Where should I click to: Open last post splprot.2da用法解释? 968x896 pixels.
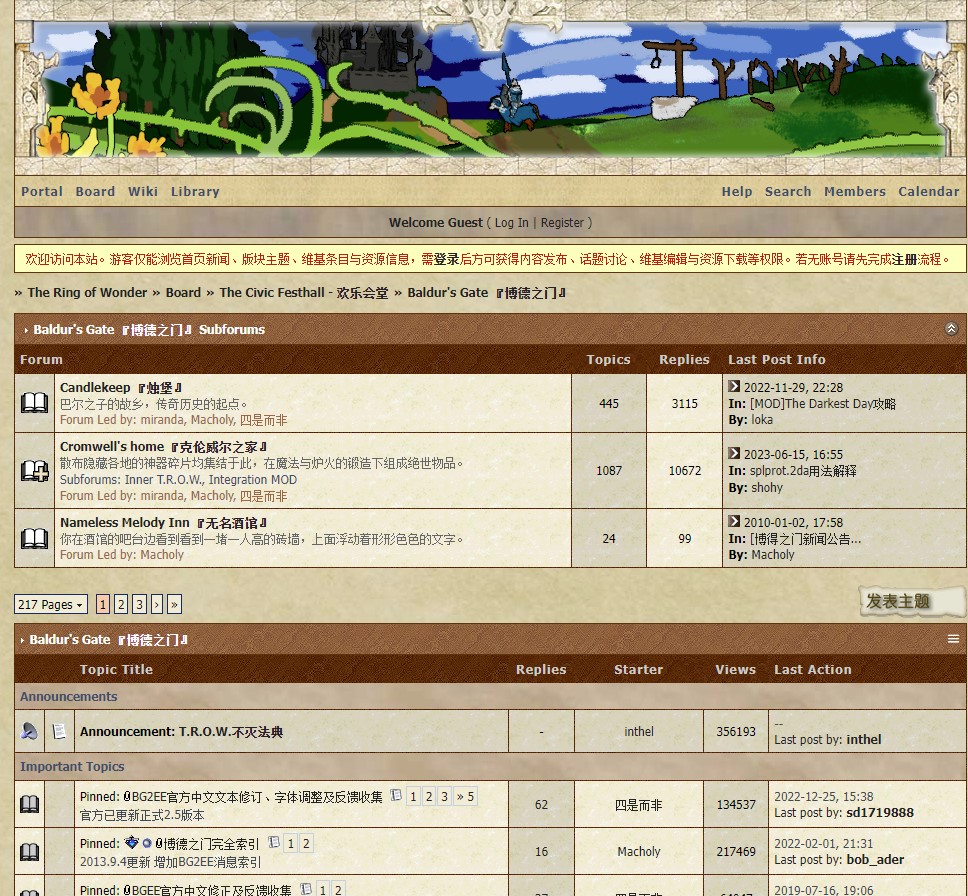[803, 471]
